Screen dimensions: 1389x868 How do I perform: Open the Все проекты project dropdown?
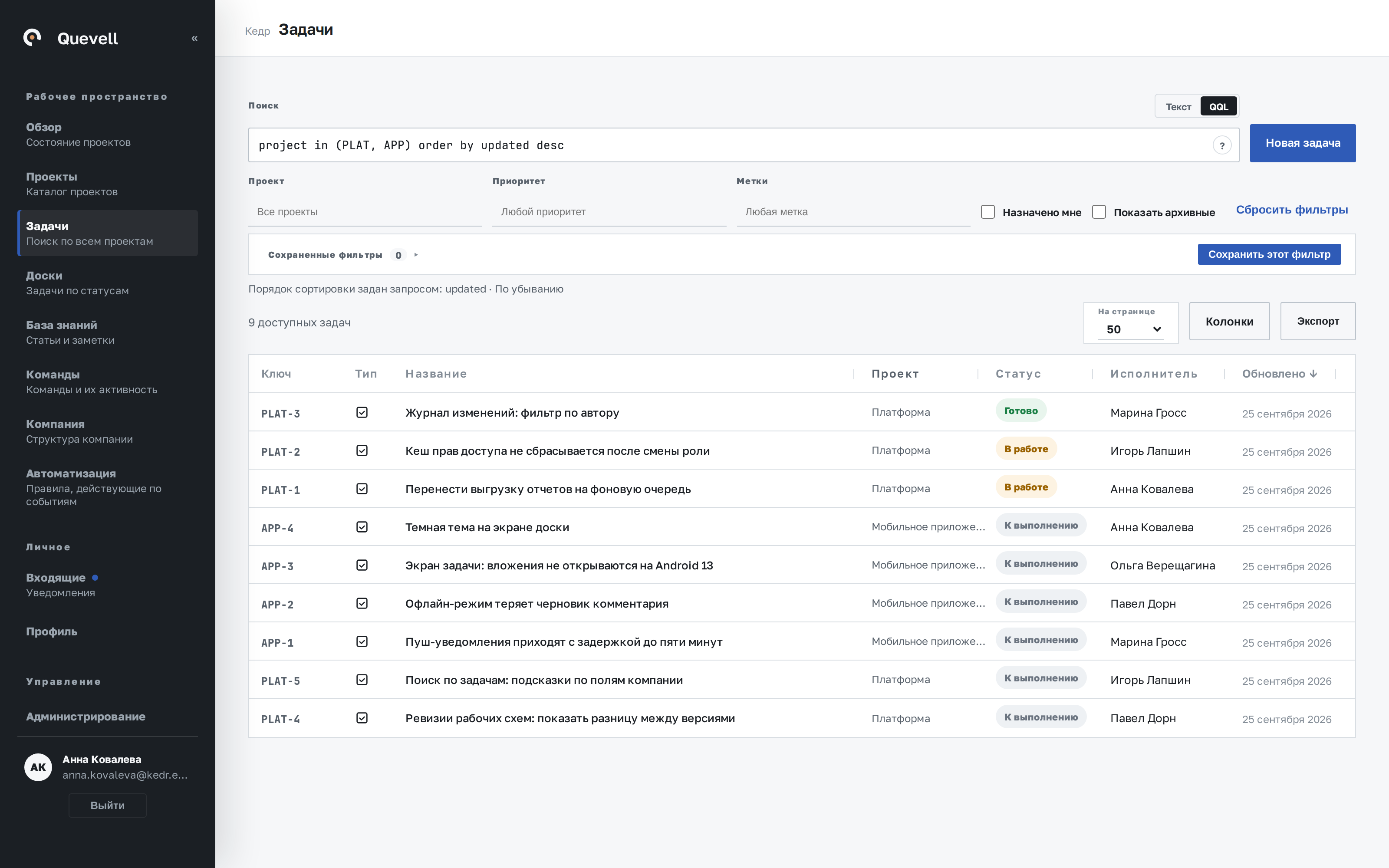click(365, 212)
